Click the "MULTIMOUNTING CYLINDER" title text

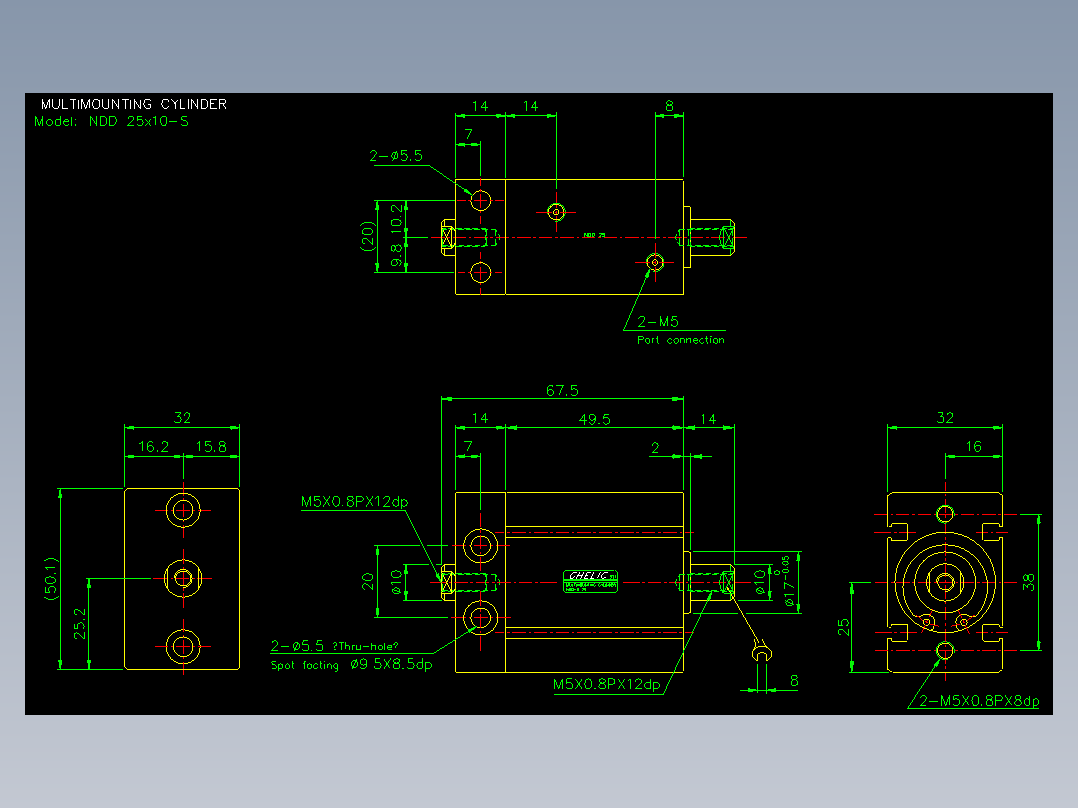pyautogui.click(x=133, y=105)
